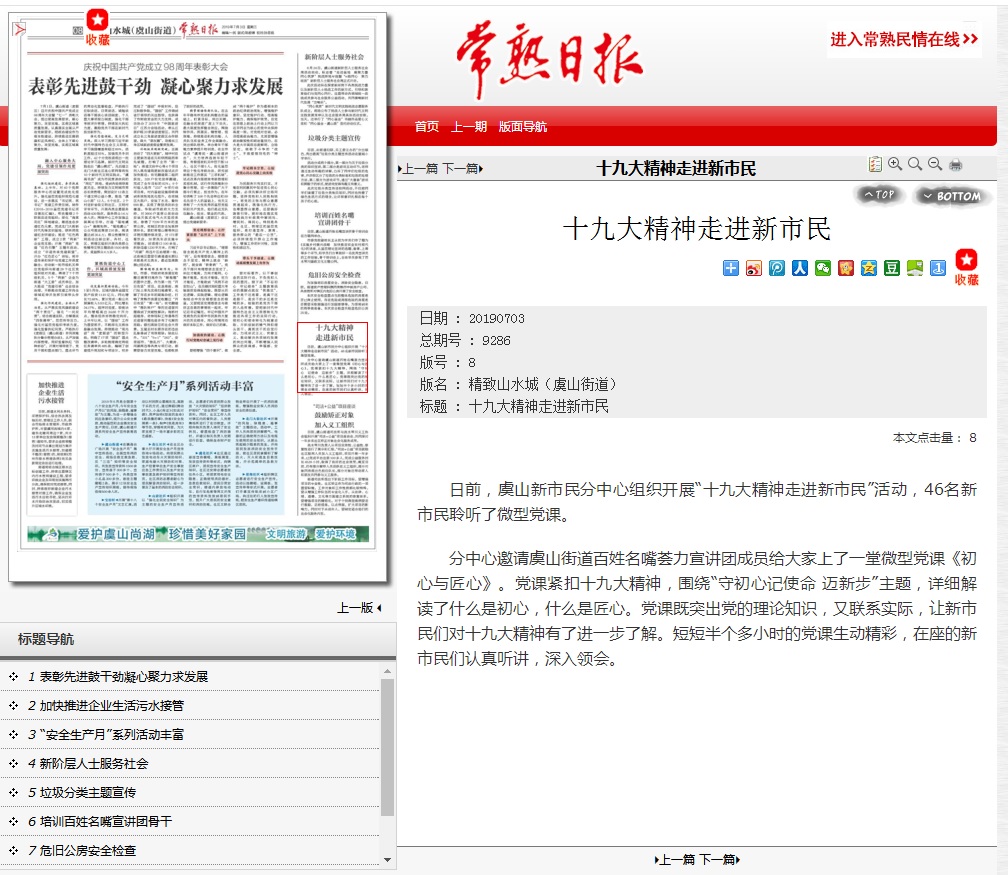This screenshot has width=1008, height=875.
Task: Jump to page TOP with the brush button
Action: (x=879, y=195)
